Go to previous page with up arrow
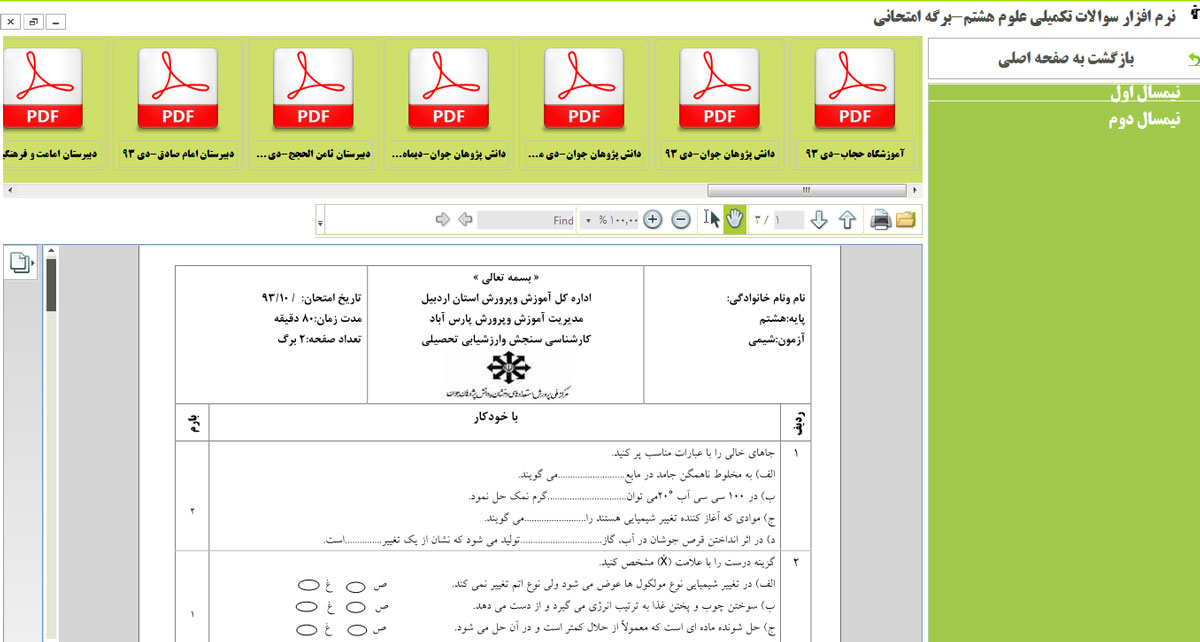The width and height of the screenshot is (1200, 642). (847, 220)
